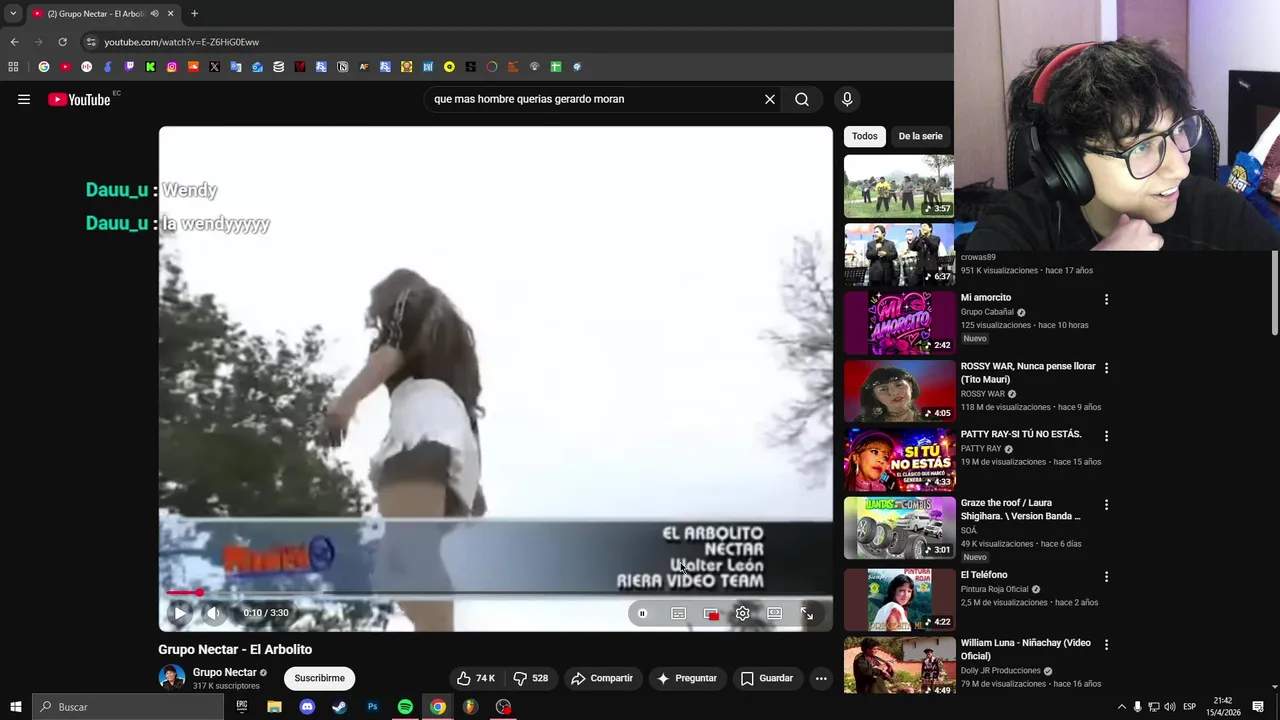
Task: Reload the page
Action: [x=62, y=42]
